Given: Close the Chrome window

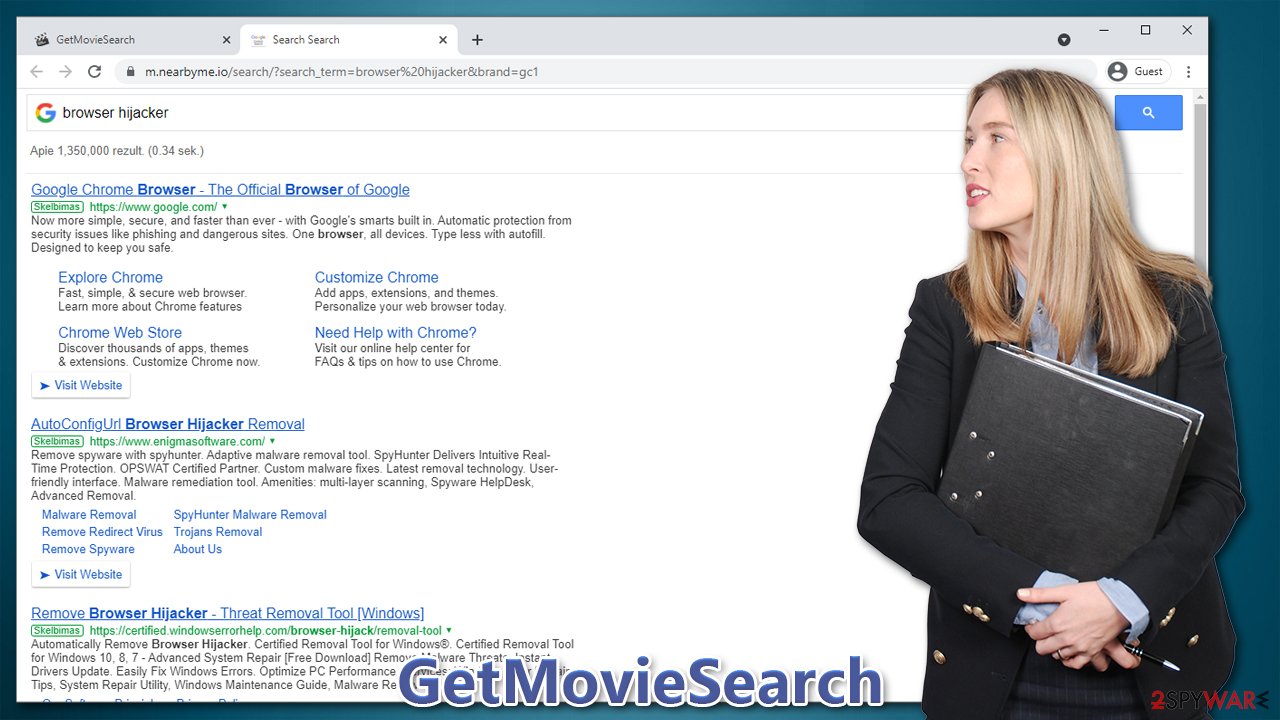Looking at the screenshot, I should (1187, 31).
